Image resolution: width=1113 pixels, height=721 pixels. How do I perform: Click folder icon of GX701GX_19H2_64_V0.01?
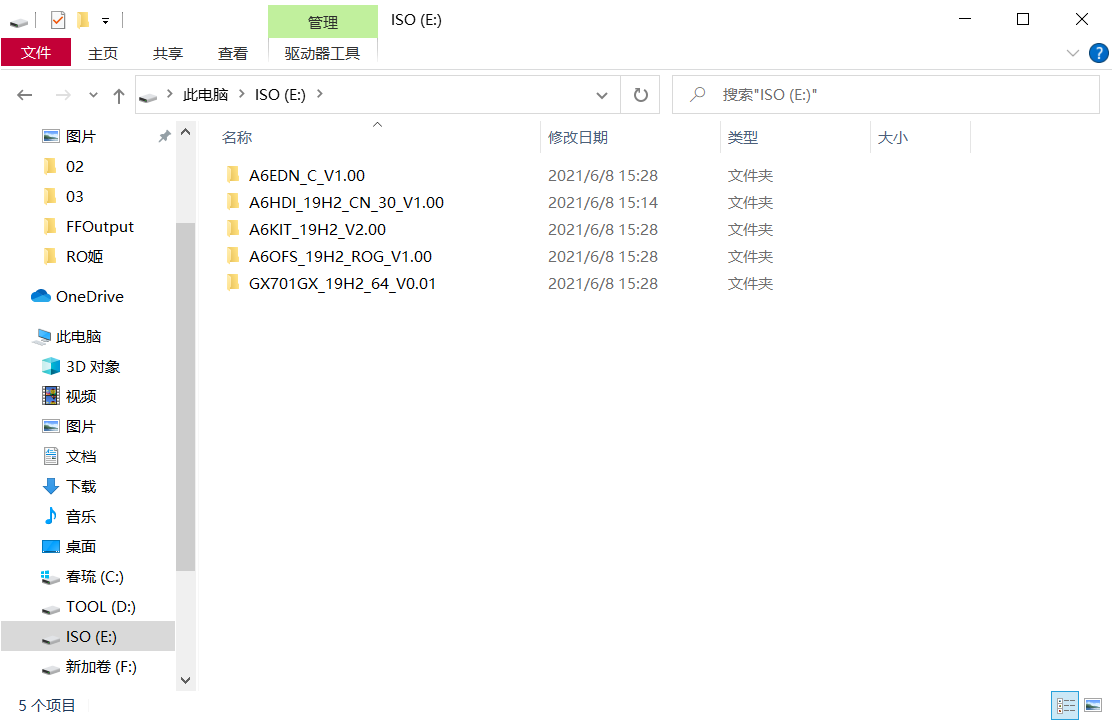pyautogui.click(x=233, y=282)
